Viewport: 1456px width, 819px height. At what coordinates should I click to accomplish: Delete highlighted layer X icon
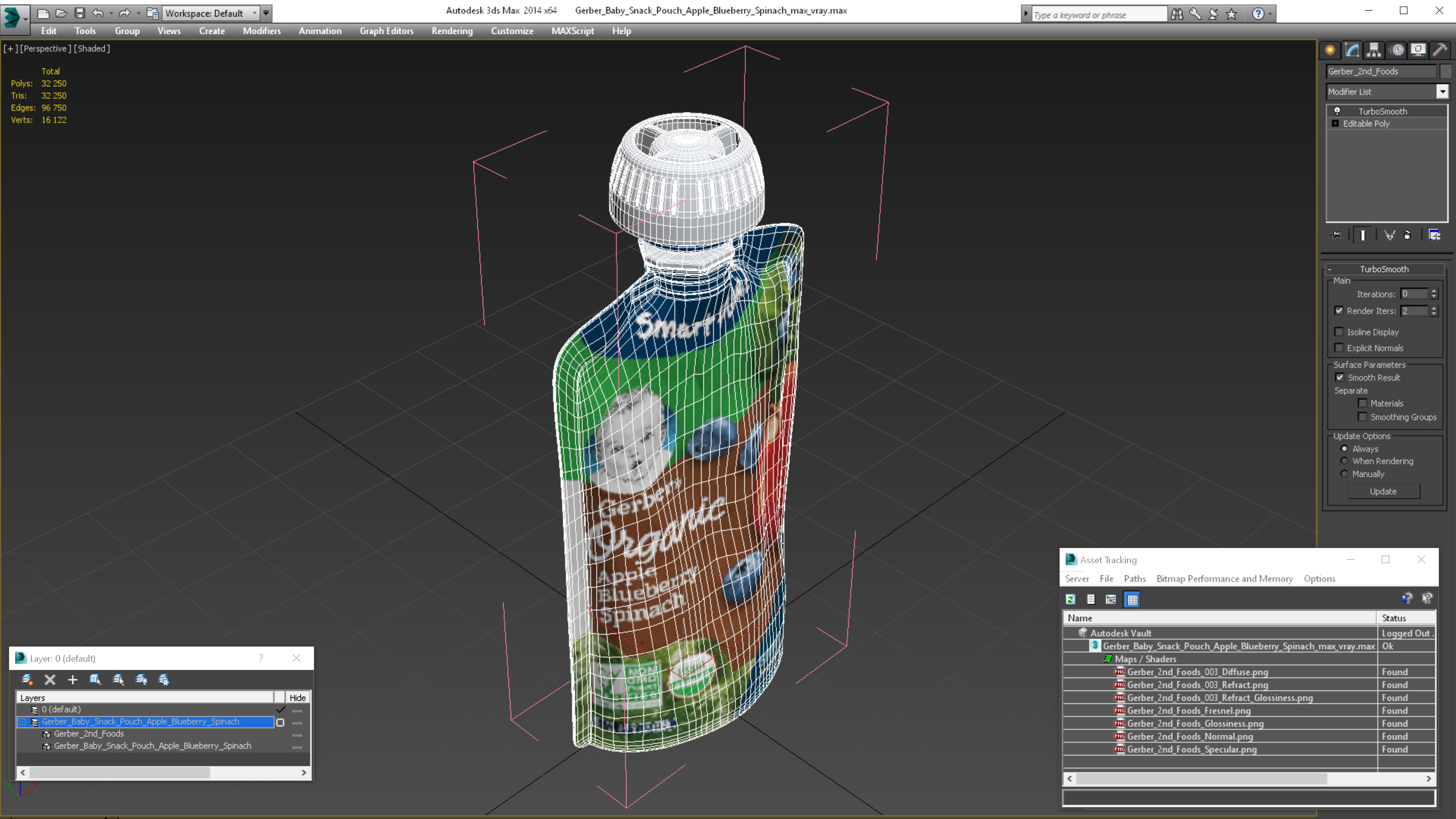pos(50,679)
